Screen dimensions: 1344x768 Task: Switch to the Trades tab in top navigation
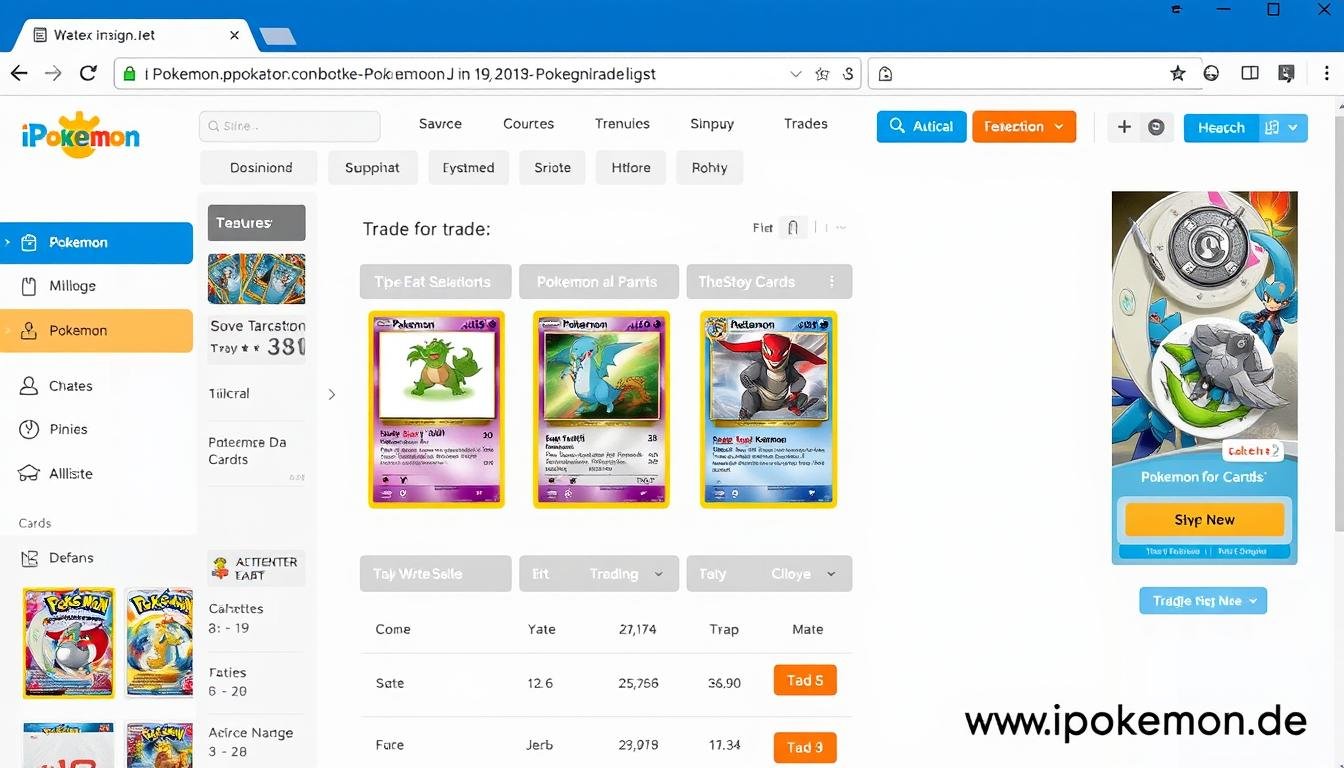click(805, 123)
